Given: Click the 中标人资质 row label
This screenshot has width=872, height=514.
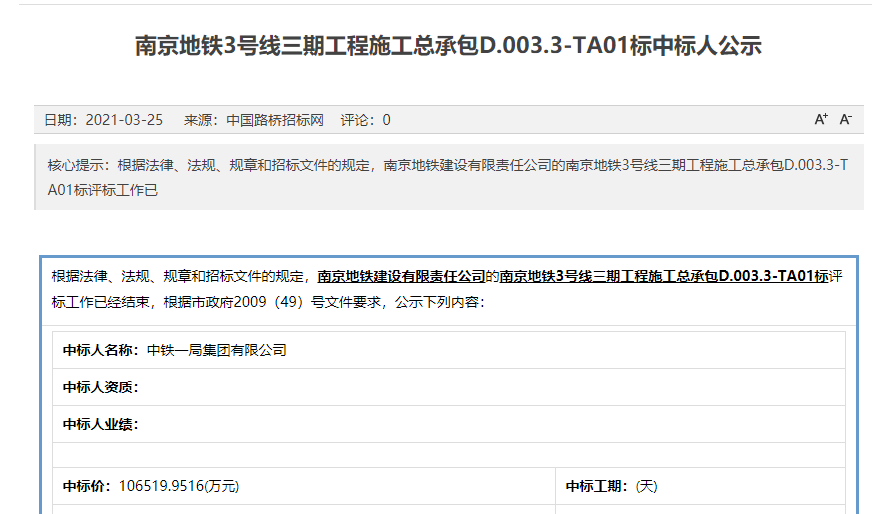Looking at the screenshot, I should [101, 387].
